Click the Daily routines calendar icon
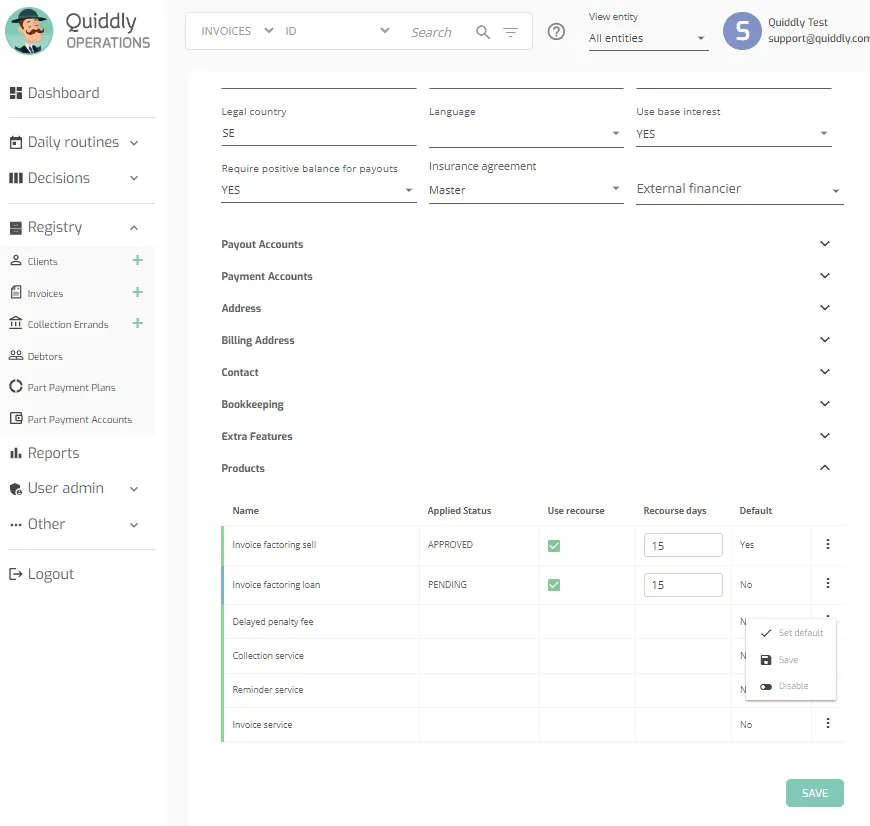 coord(16,143)
